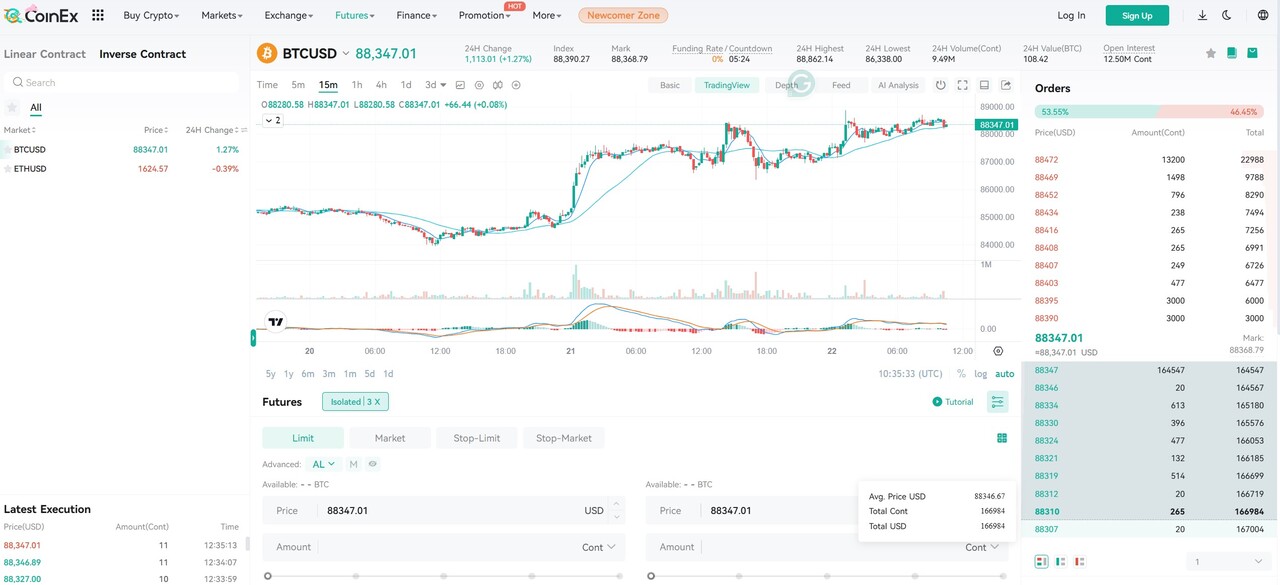Open the calculator grid icon in the order form
Screen dimensions: 1280x585
pos(1002,438)
